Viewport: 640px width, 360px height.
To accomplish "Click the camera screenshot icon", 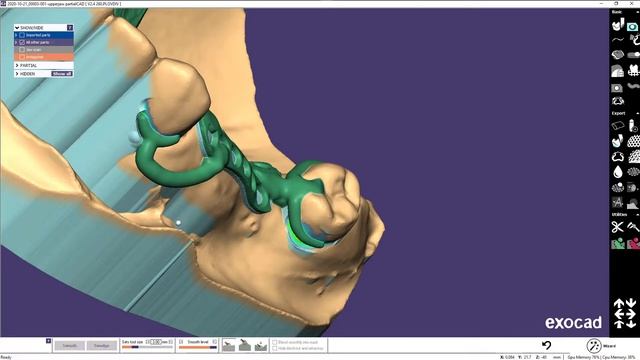I will coord(617,88).
